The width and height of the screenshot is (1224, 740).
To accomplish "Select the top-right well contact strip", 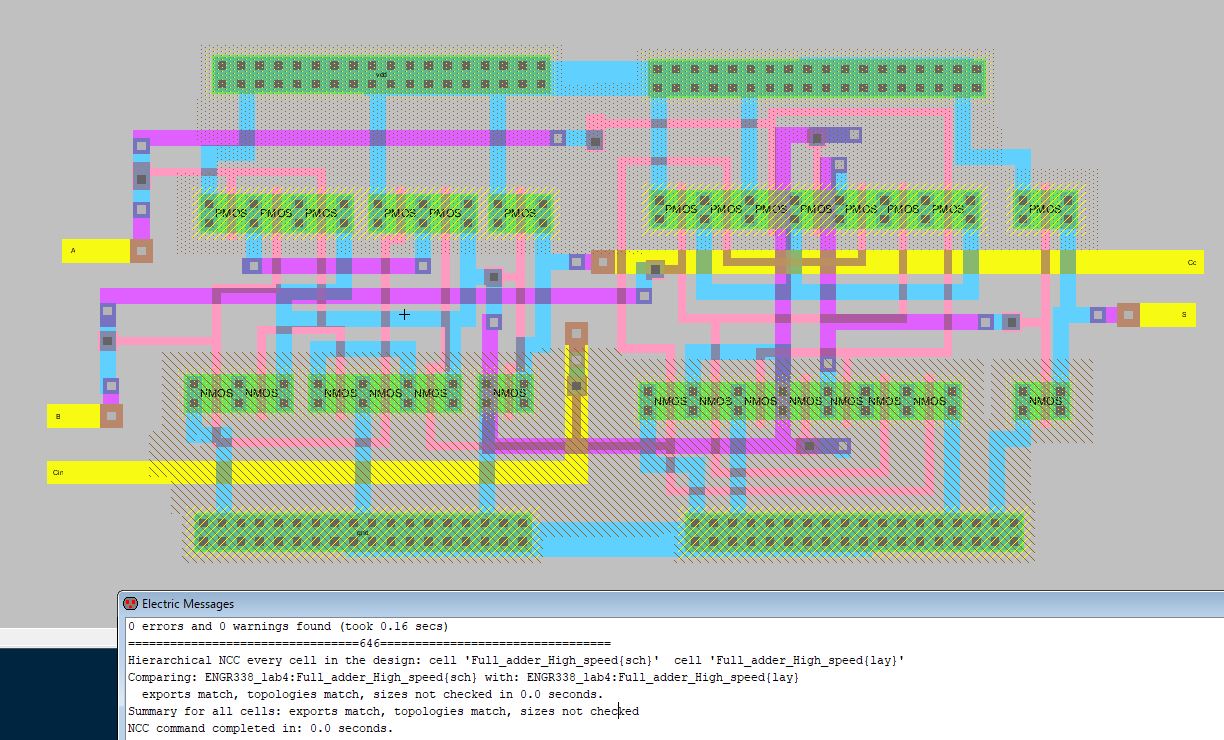I will point(816,77).
